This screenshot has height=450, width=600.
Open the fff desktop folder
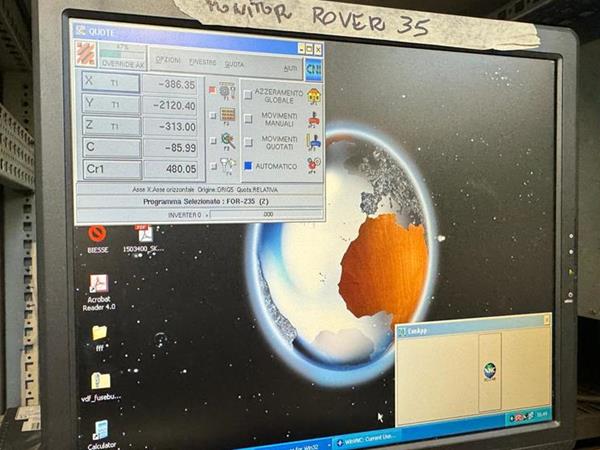100,338
